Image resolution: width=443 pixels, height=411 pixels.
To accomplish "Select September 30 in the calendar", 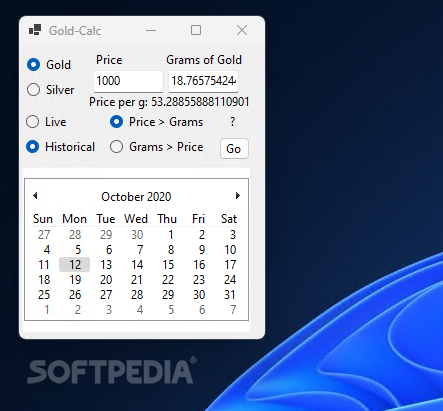I will (137, 235).
